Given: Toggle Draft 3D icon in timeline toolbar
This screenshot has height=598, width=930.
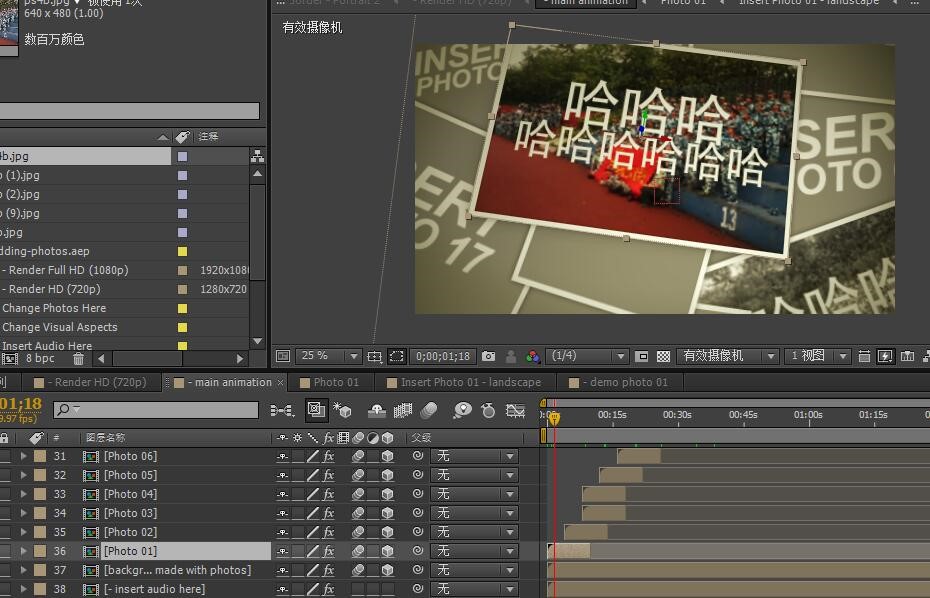Looking at the screenshot, I should point(342,410).
